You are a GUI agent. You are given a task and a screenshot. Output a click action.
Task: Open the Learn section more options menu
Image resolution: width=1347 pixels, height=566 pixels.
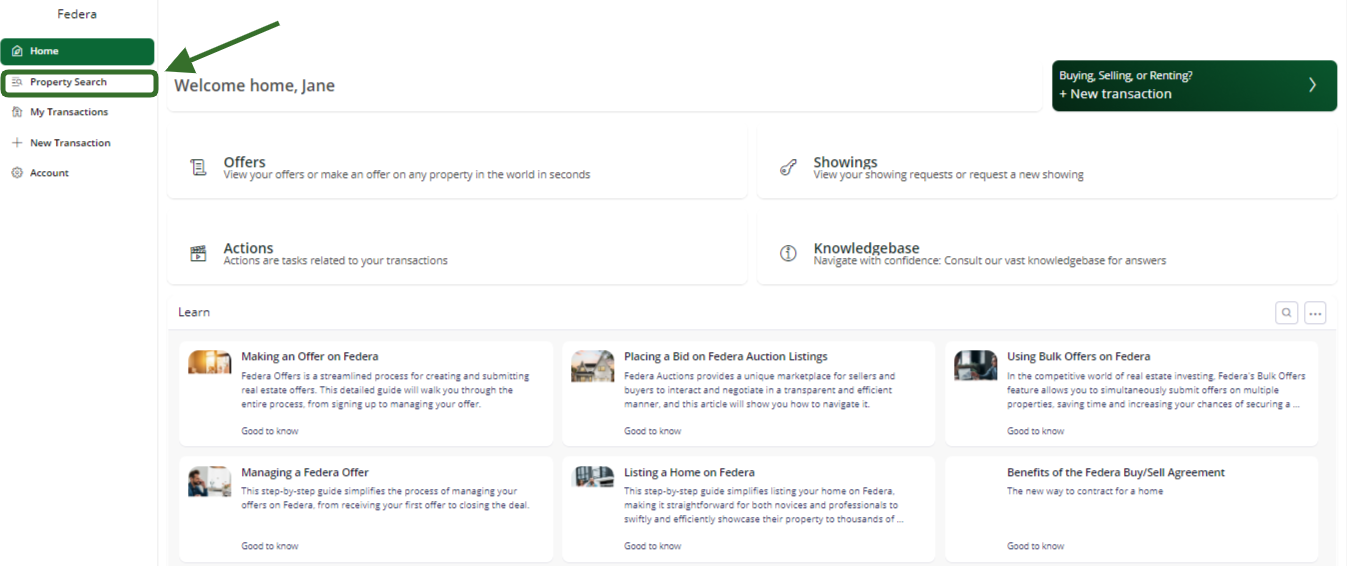[1315, 313]
